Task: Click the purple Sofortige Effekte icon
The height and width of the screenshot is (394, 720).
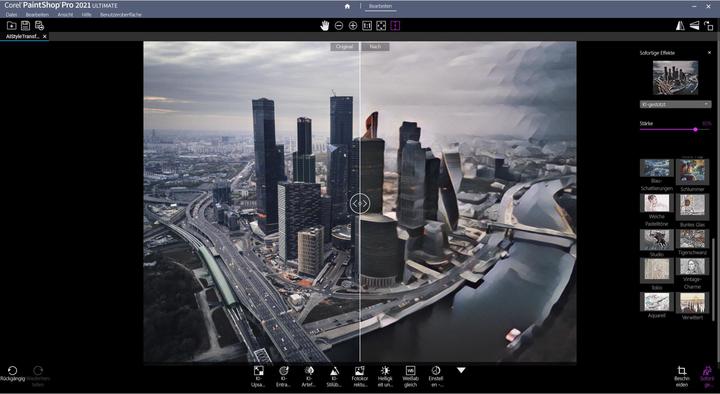Action: [707, 376]
